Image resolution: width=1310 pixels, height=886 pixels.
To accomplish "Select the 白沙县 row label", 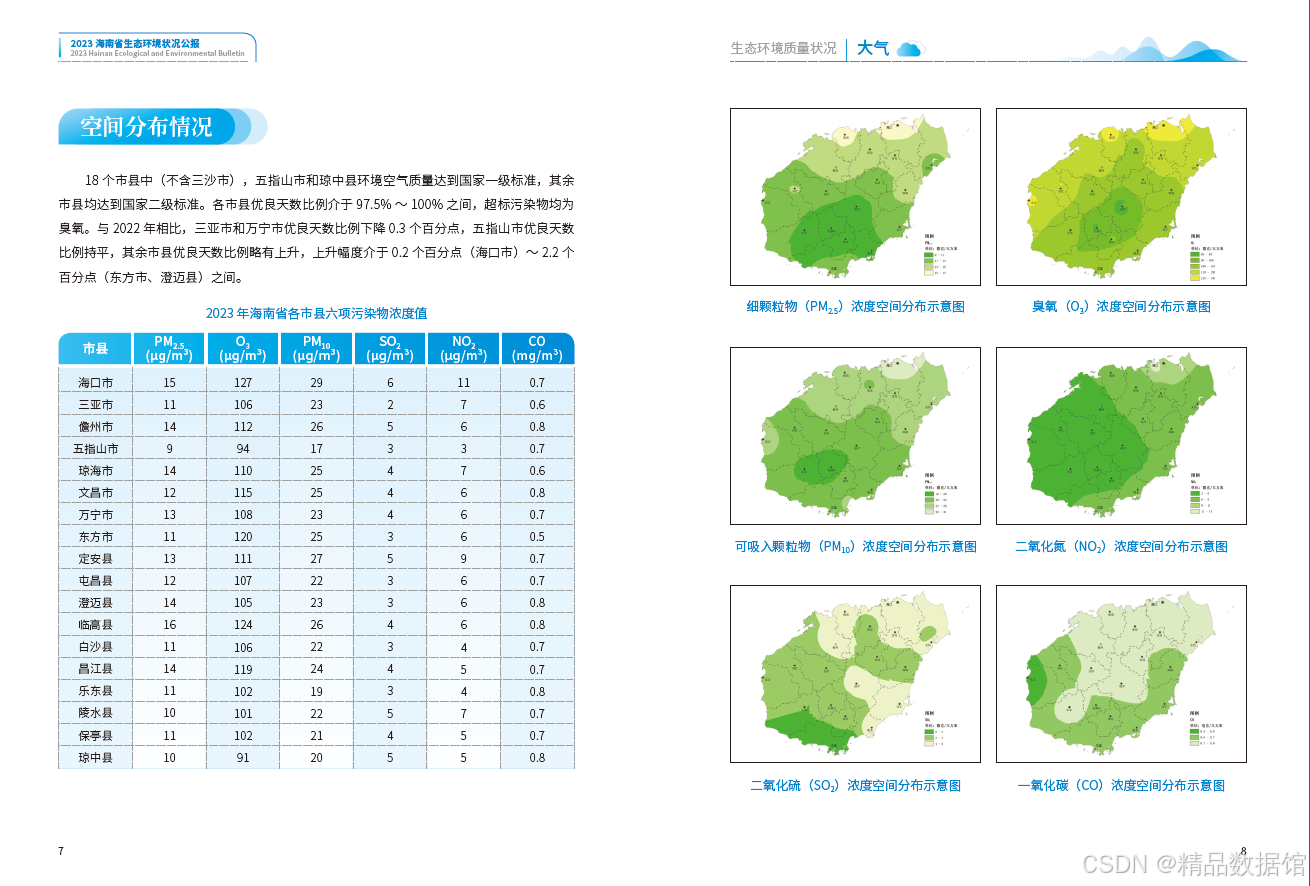I will pos(96,647).
